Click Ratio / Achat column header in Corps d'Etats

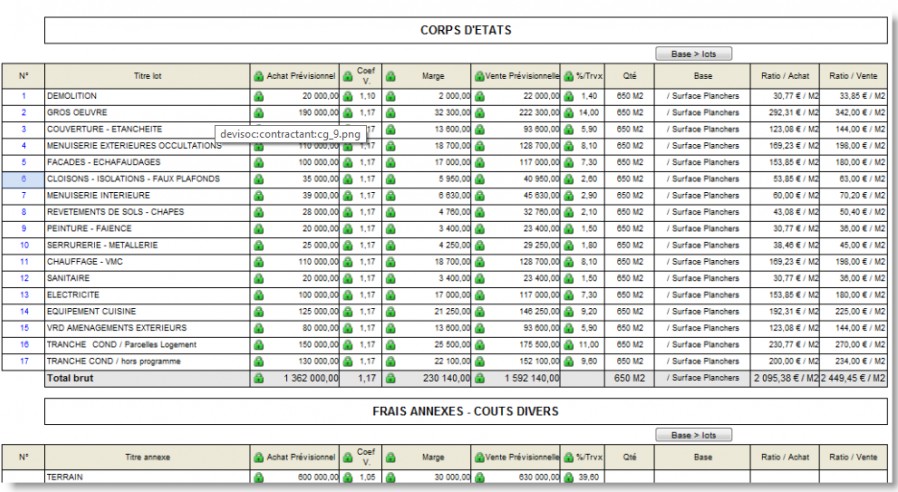(785, 76)
